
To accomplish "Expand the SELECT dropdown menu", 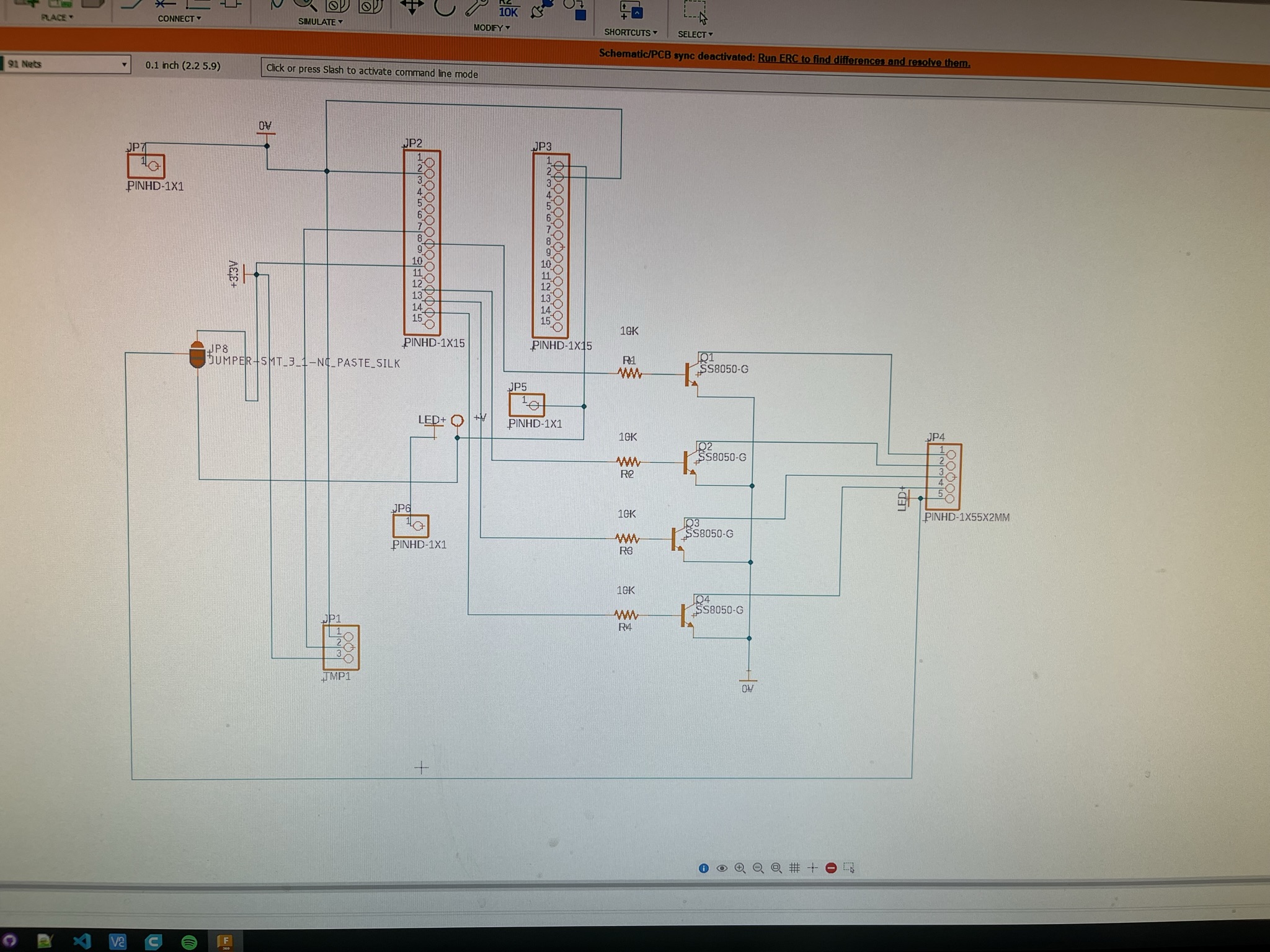I will point(695,35).
